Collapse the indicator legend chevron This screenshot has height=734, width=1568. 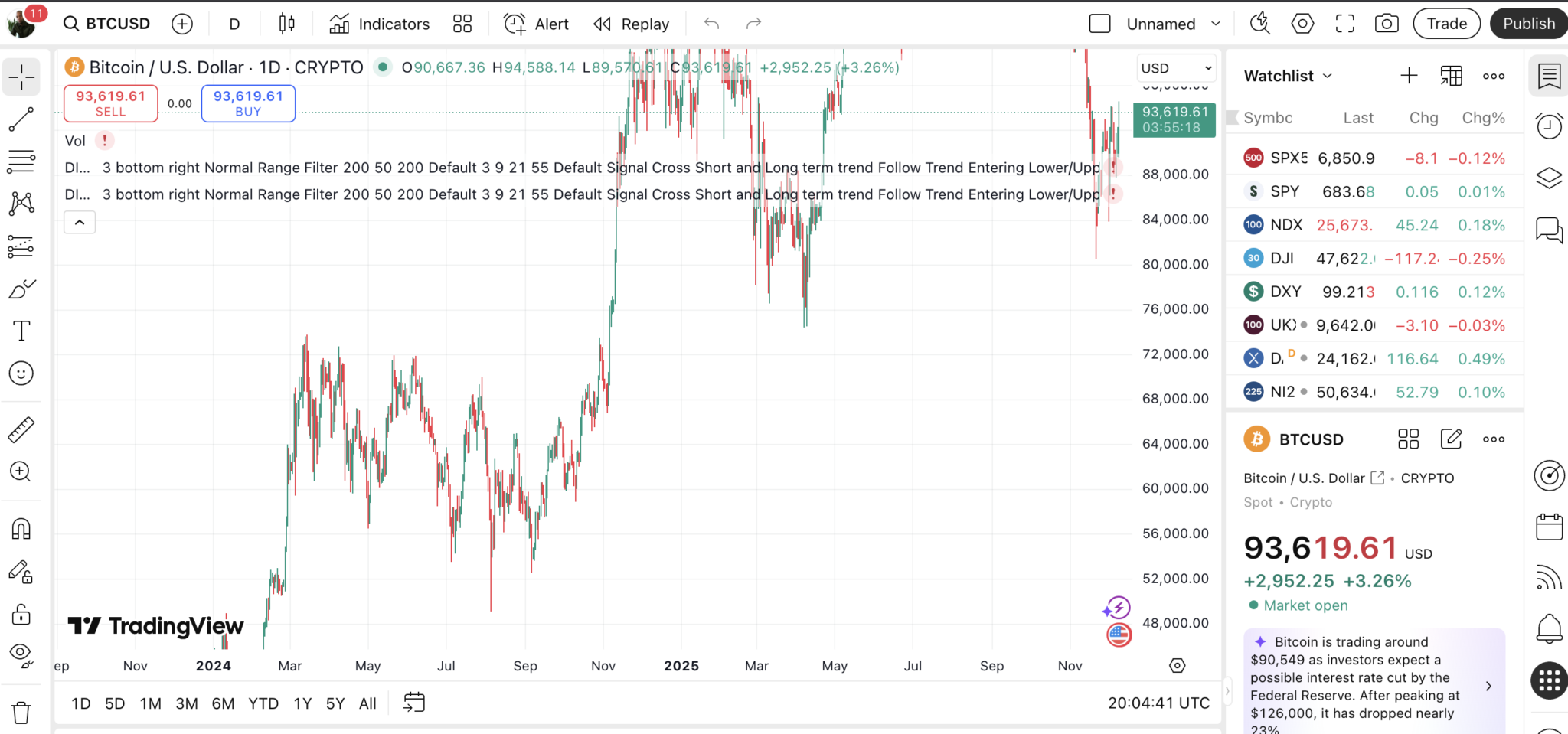point(80,223)
